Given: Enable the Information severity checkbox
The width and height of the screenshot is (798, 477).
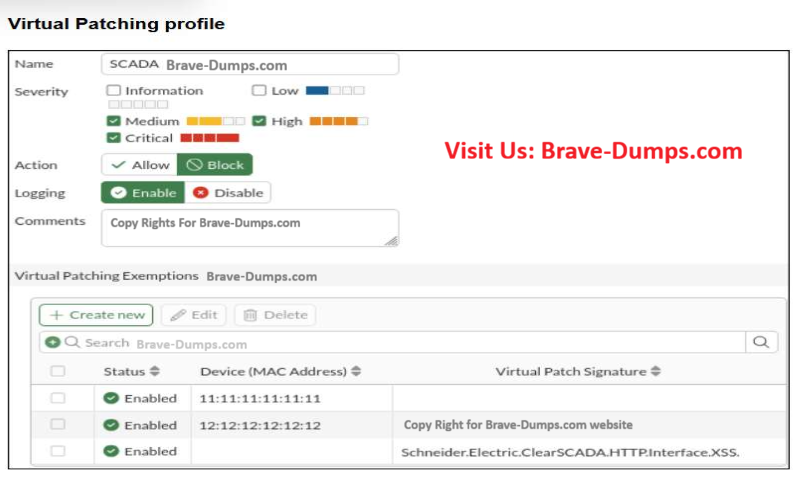Looking at the screenshot, I should [114, 91].
